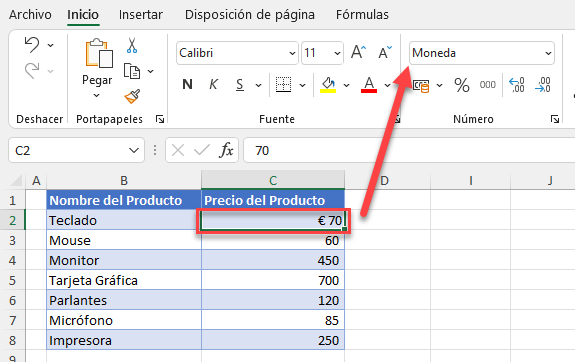Open fill color dropdown arrow
The image size is (575, 362).
click(346, 85)
